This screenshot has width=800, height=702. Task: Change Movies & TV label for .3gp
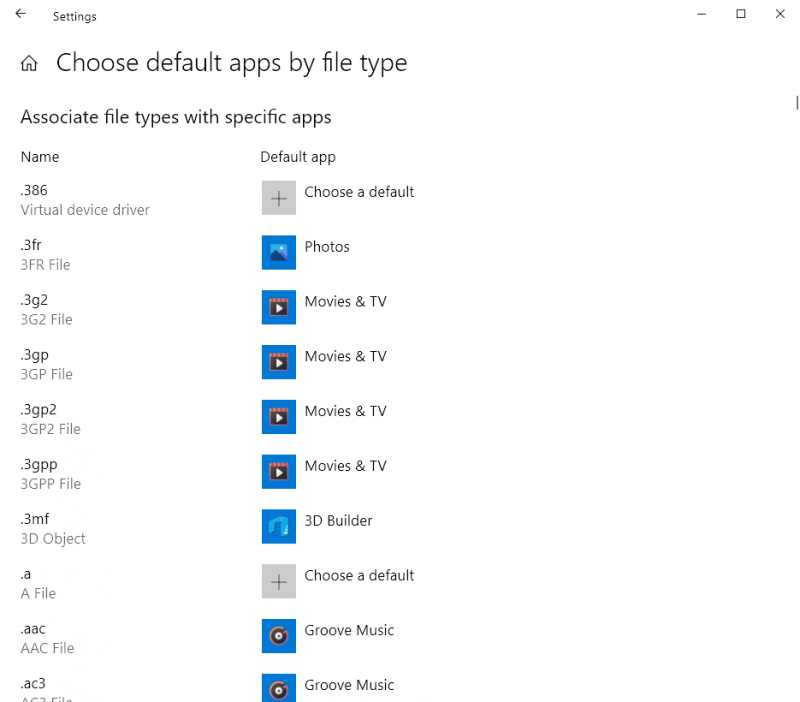pyautogui.click(x=346, y=357)
